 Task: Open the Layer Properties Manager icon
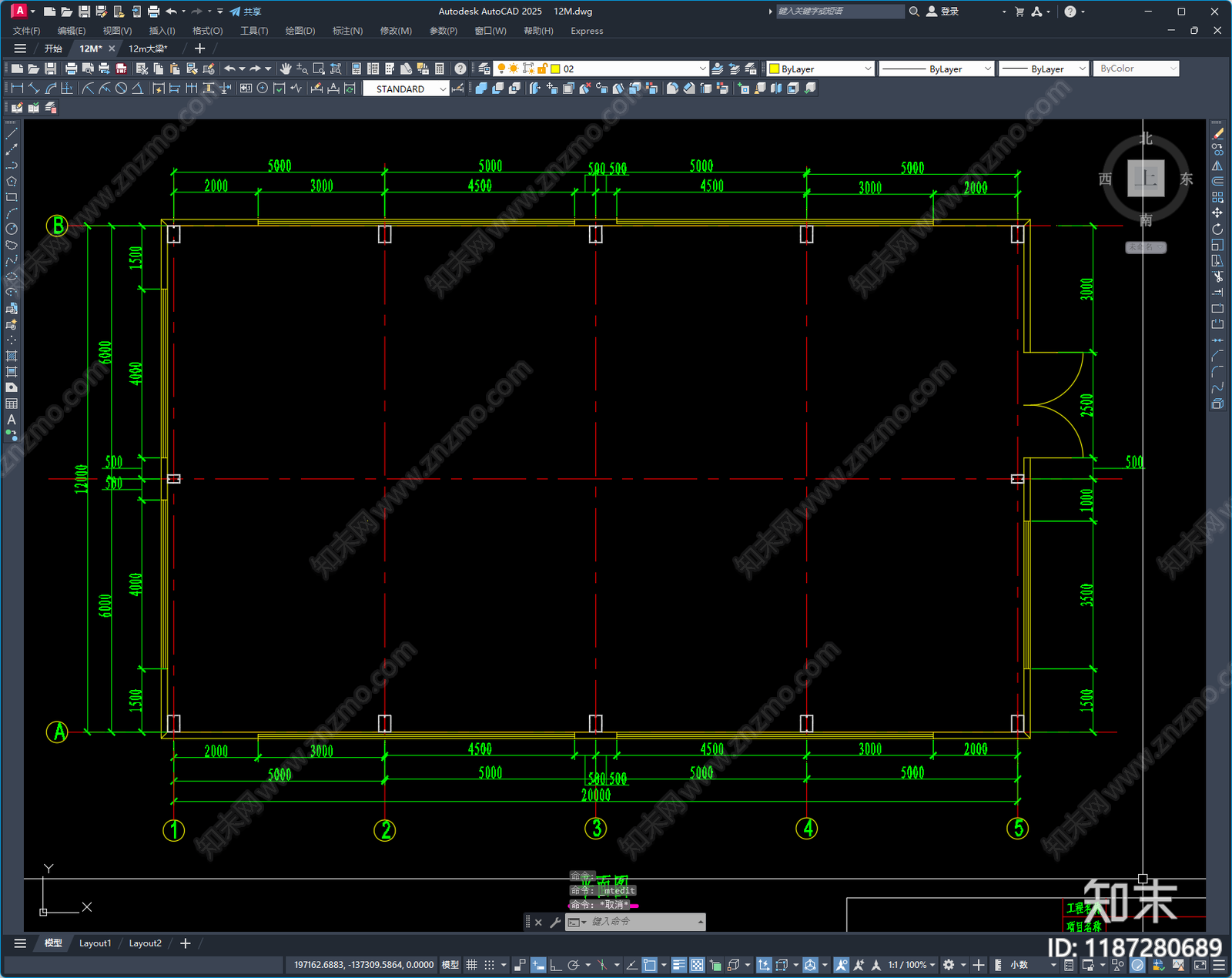[x=484, y=69]
